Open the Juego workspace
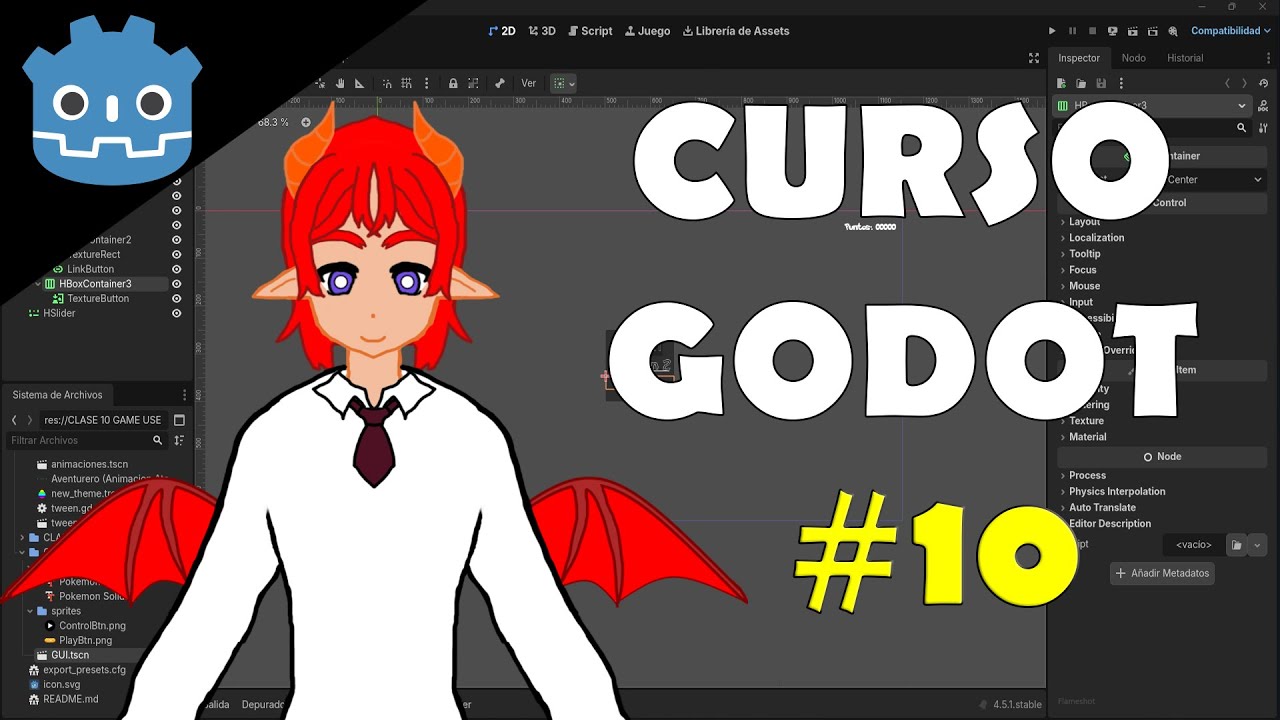The image size is (1280, 720). click(647, 31)
